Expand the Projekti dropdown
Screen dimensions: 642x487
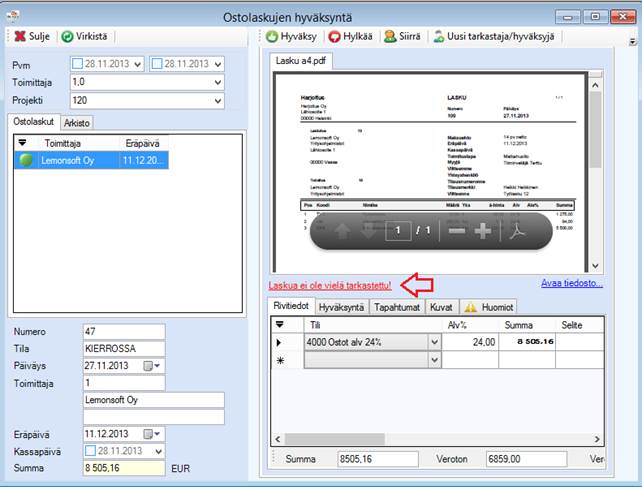[x=217, y=102]
